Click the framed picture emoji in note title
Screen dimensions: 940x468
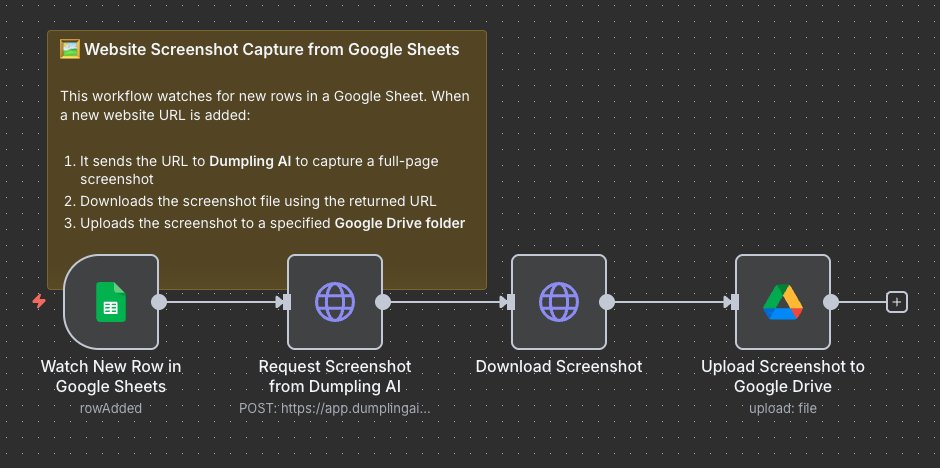(70, 49)
